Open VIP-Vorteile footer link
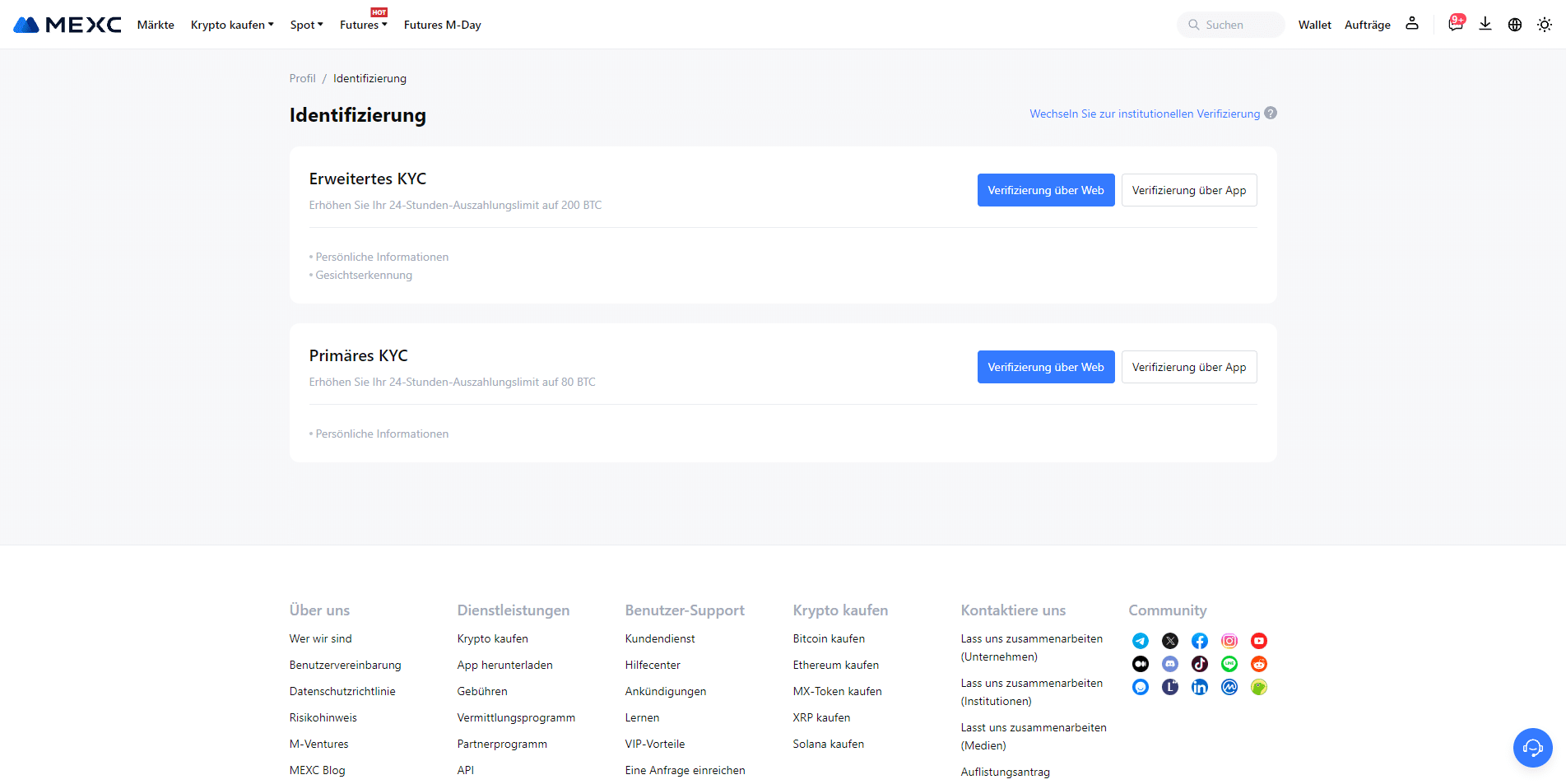This screenshot has width=1566, height=784. click(655, 744)
